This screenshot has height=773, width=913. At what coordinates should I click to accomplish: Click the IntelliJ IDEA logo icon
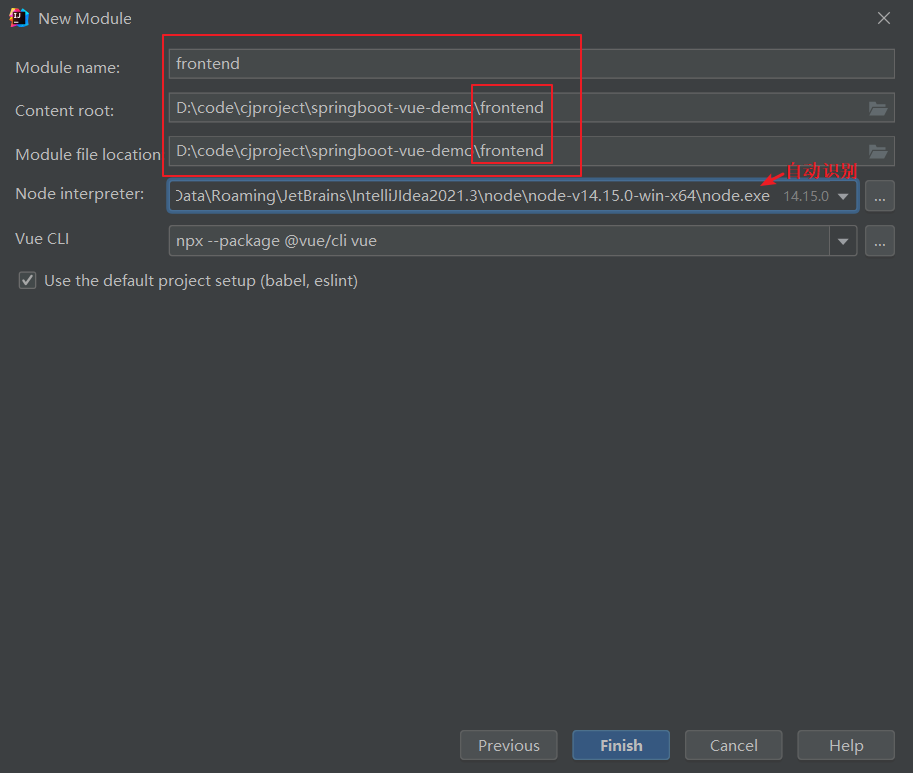[19, 18]
